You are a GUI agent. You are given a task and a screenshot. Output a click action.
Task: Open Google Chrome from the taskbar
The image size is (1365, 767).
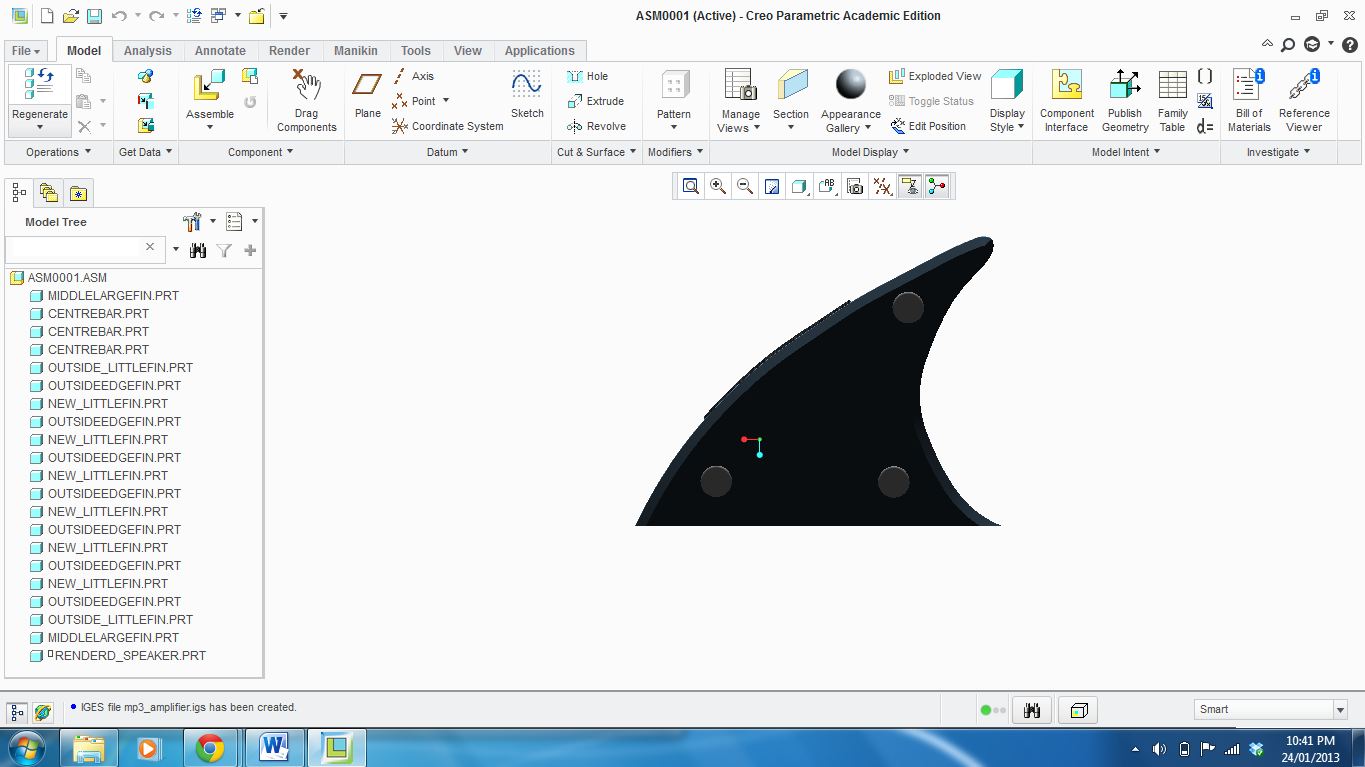coord(210,748)
